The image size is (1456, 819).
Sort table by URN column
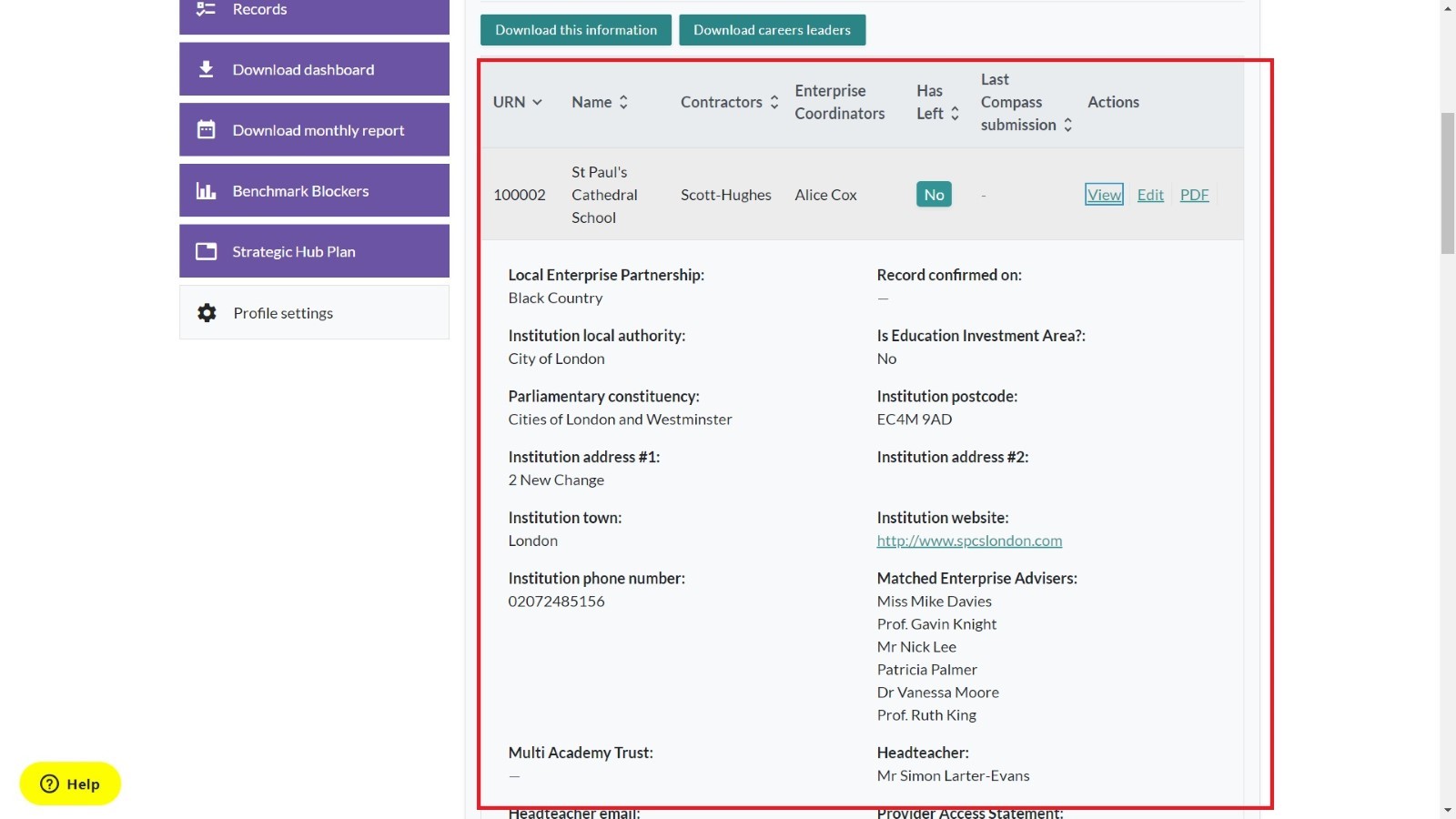[518, 102]
